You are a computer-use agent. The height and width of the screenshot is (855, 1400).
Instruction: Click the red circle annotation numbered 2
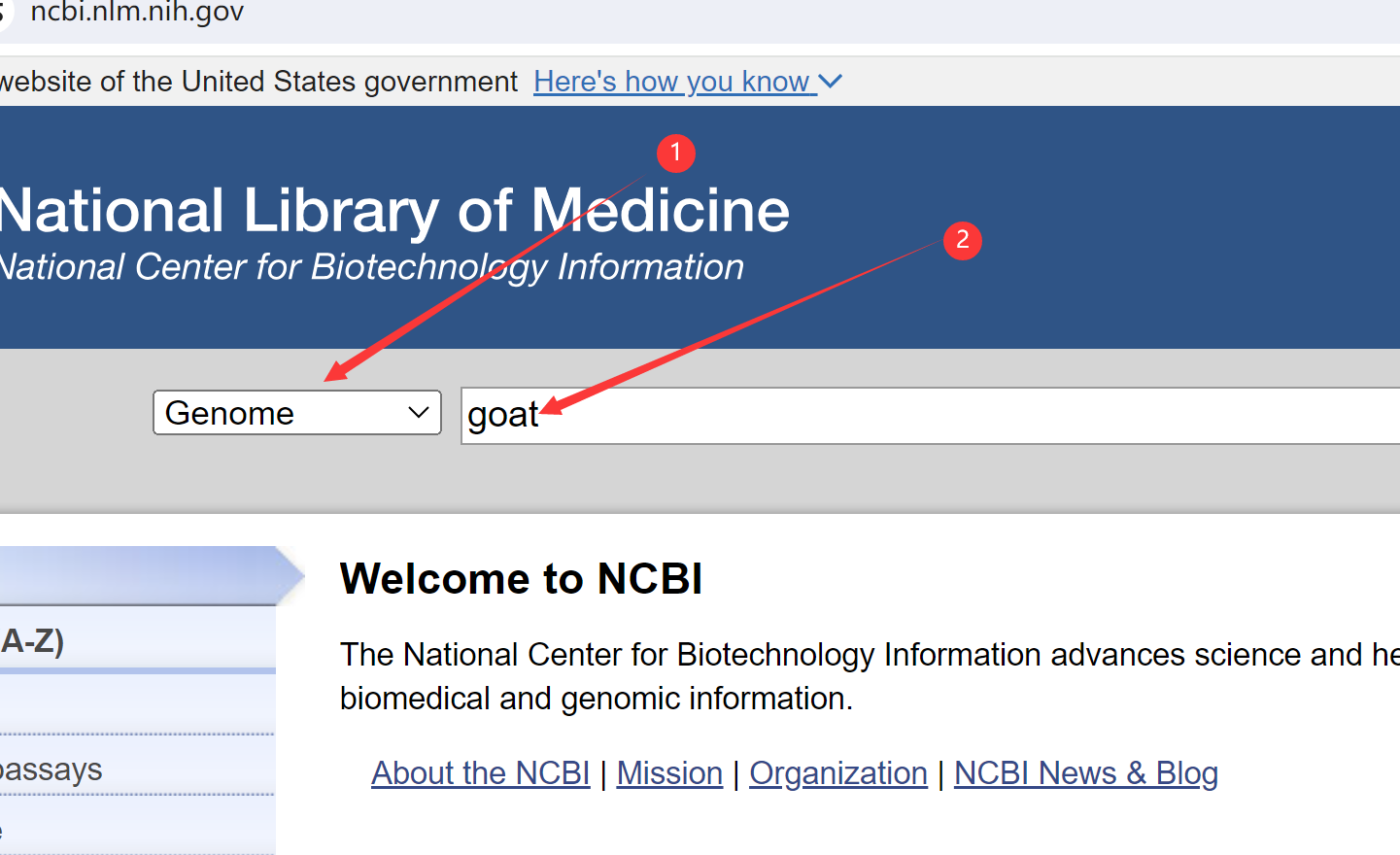962,240
